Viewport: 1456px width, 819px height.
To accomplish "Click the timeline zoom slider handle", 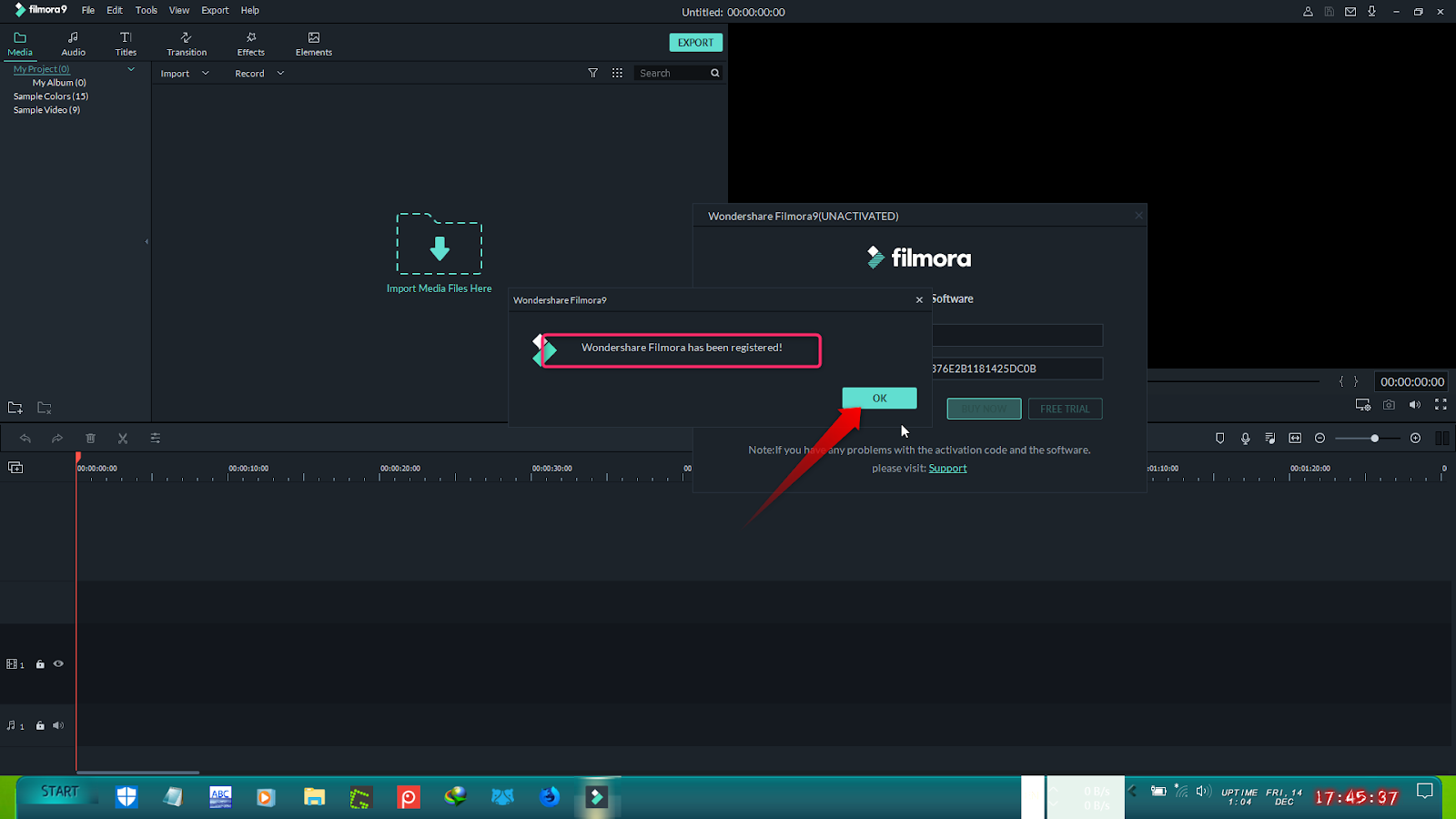I will tap(1374, 439).
